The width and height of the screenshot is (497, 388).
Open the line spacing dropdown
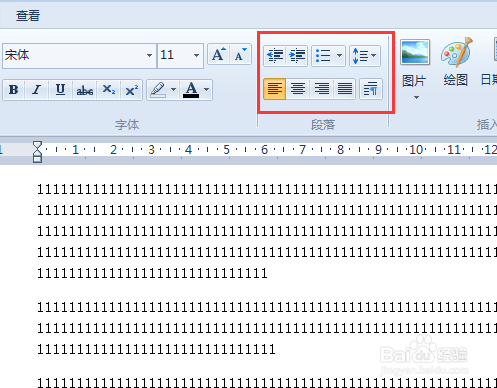[x=365, y=56]
